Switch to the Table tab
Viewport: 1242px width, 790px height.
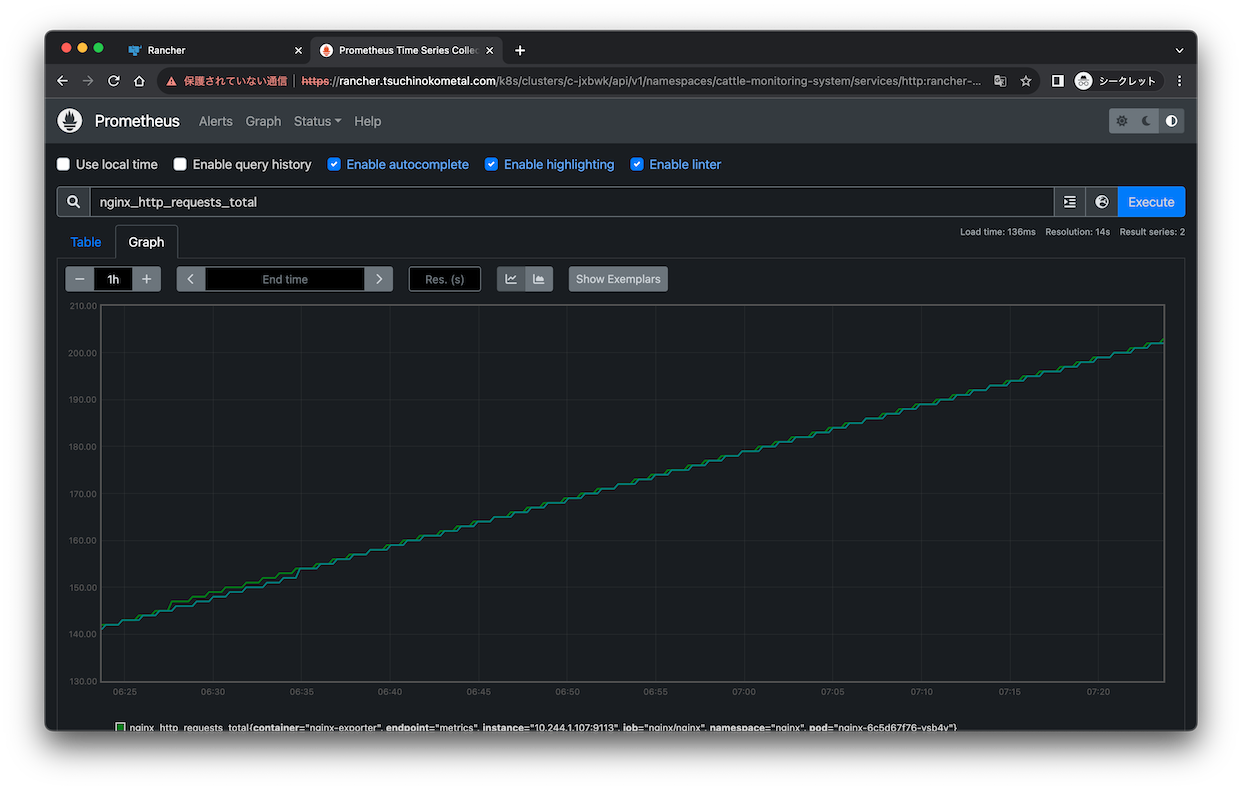pyautogui.click(x=86, y=242)
